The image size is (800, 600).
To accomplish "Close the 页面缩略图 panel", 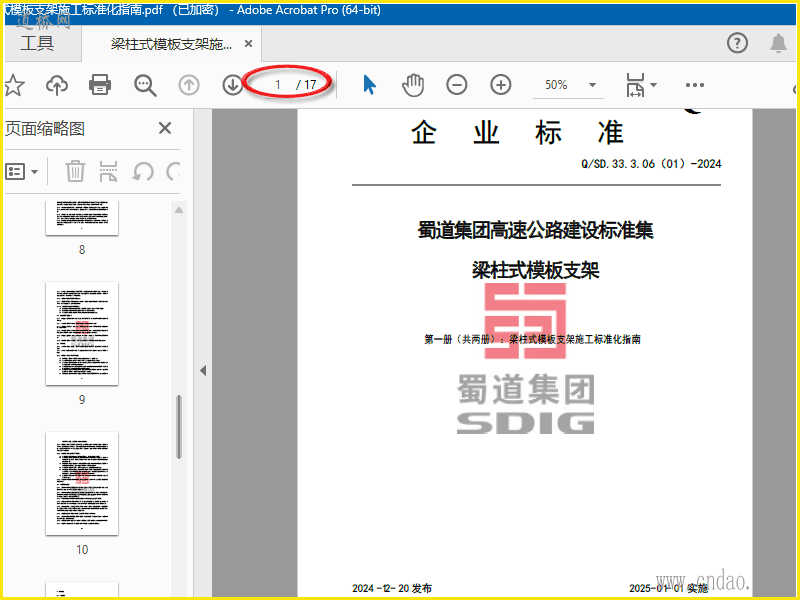I will click(165, 128).
